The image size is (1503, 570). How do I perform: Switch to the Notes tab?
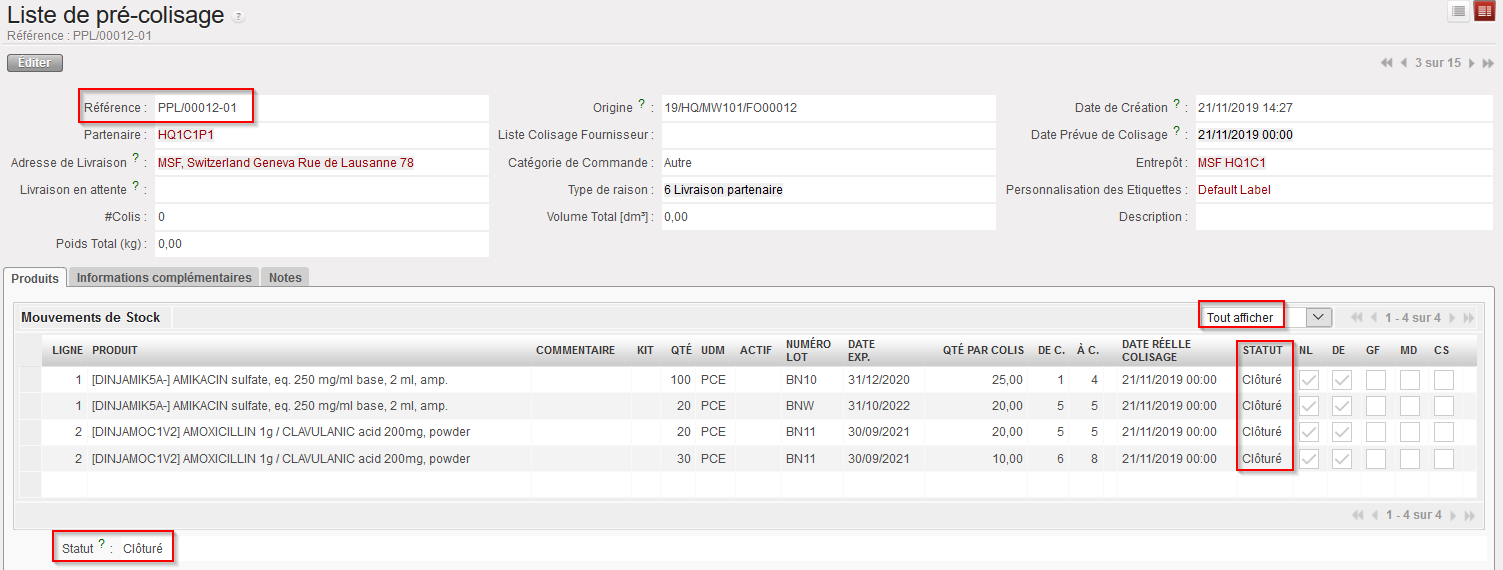click(x=285, y=278)
